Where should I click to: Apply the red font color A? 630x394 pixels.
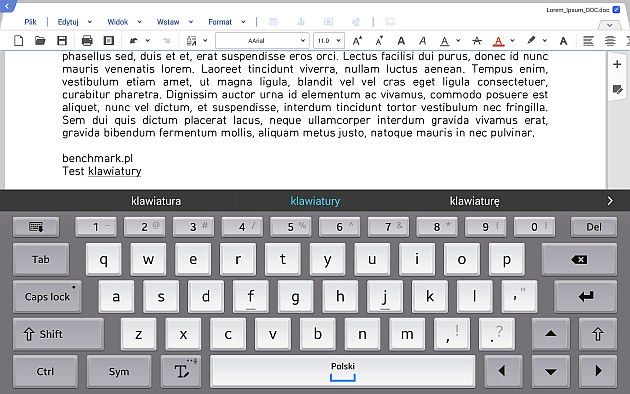coord(498,41)
